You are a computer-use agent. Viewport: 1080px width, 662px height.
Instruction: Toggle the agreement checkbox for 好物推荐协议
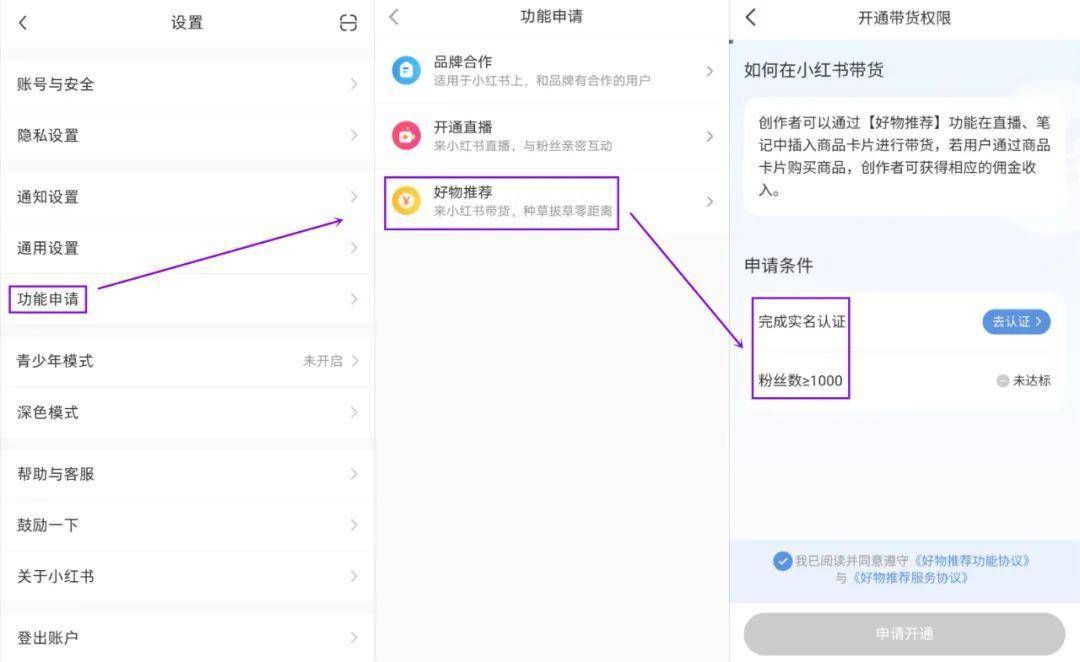pyautogui.click(x=782, y=561)
